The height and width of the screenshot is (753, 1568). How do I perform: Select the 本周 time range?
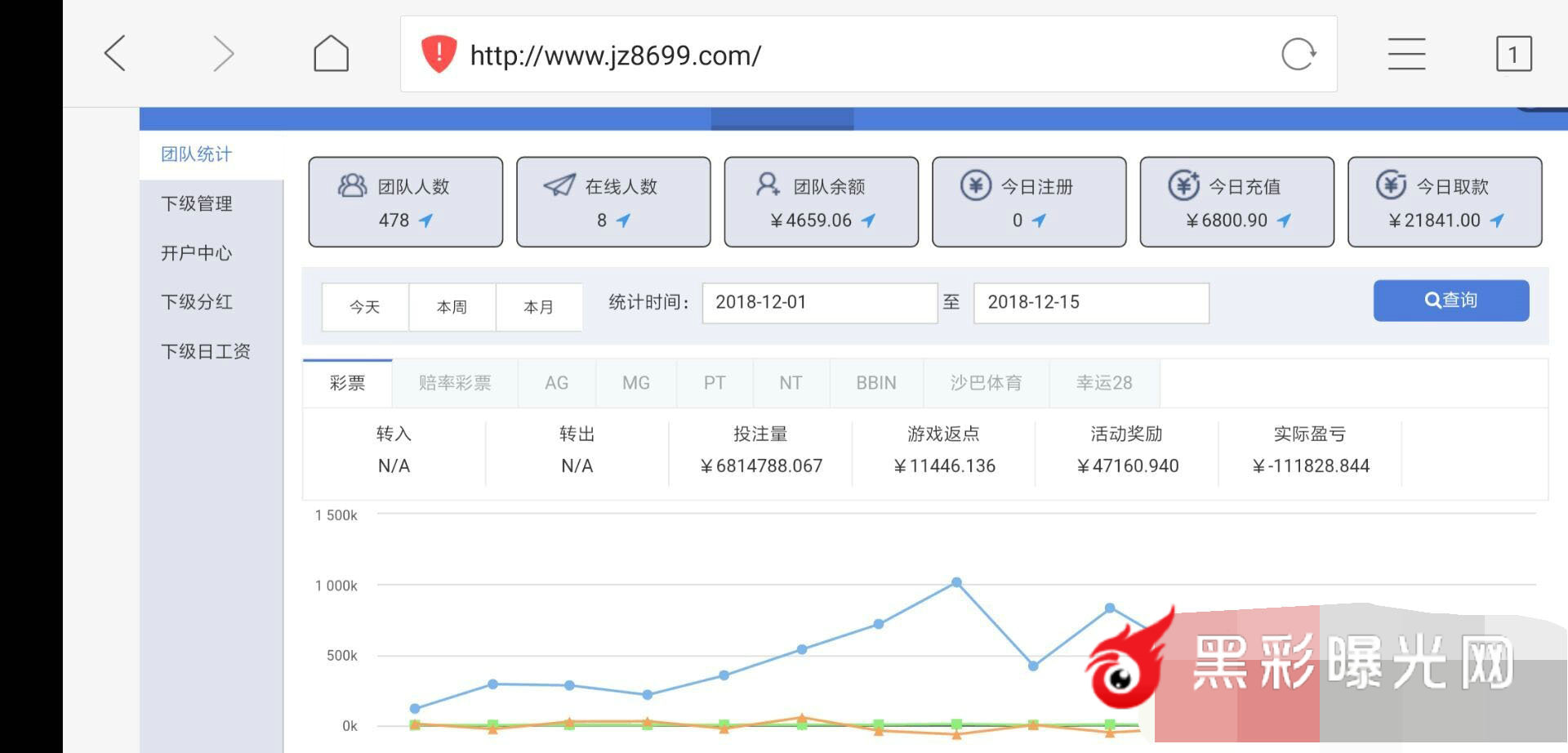pyautogui.click(x=452, y=307)
